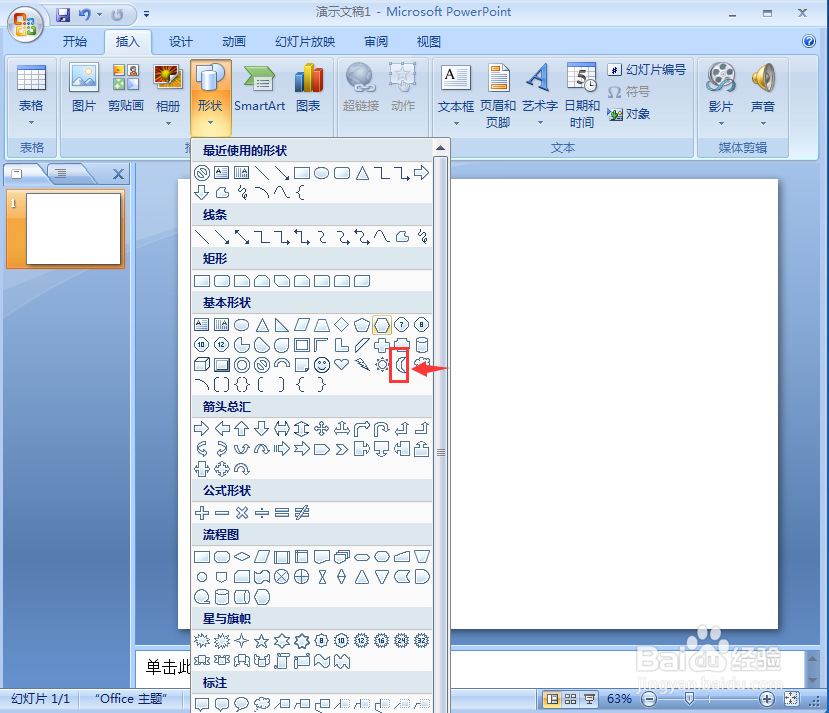Image resolution: width=829 pixels, height=713 pixels.
Task: Insert a 图表 chart
Action: [x=308, y=88]
